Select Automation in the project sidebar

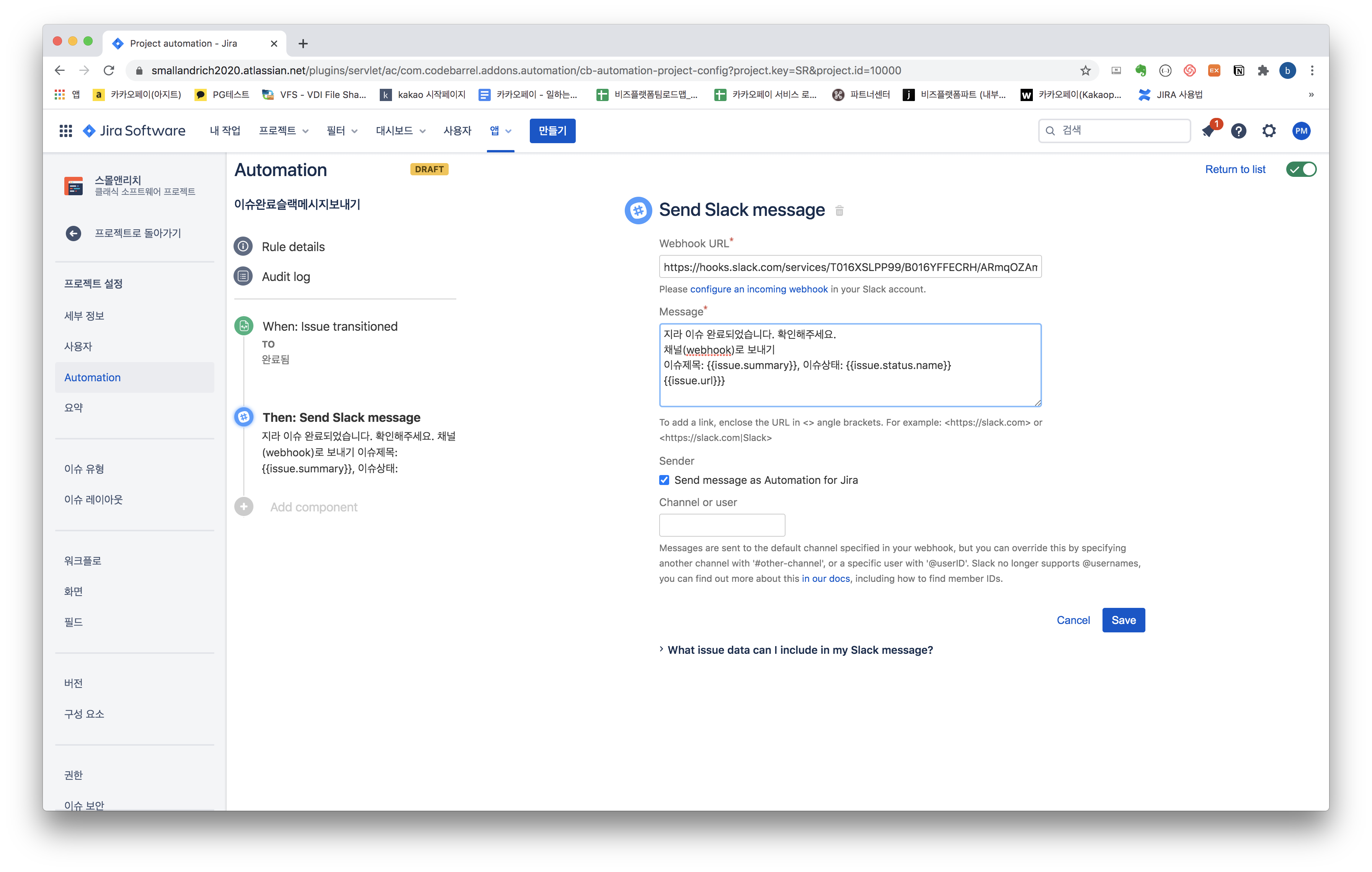point(92,377)
